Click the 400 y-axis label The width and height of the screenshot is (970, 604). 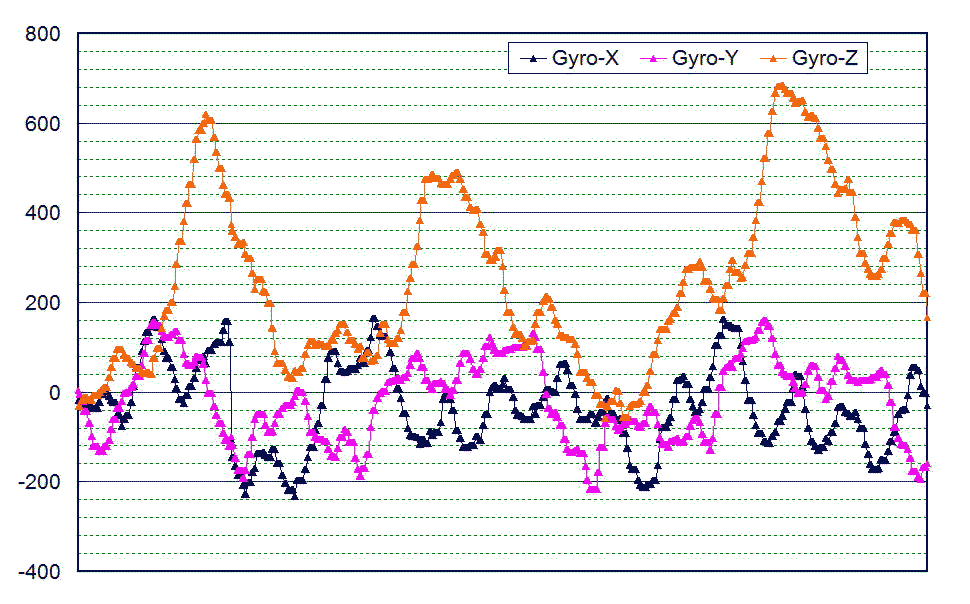(42, 213)
